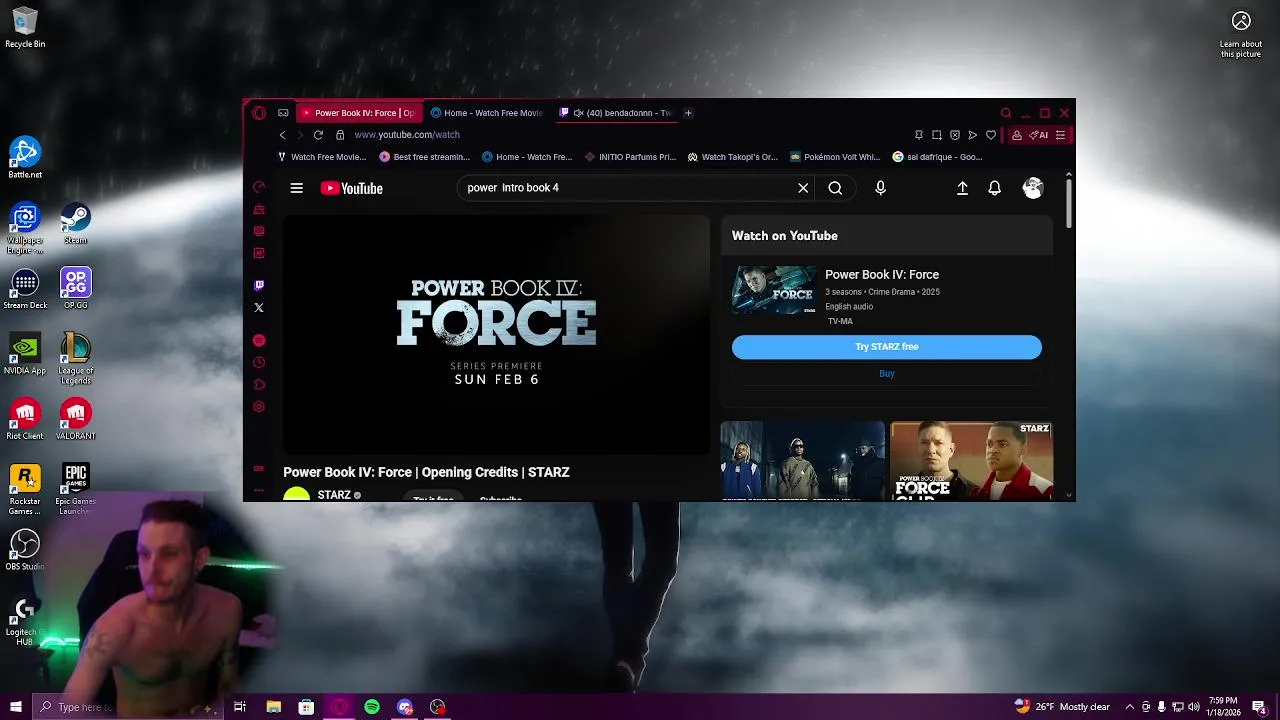Open a new browser tab with plus
Screen dimensions: 1280x720
pyautogui.click(x=688, y=113)
